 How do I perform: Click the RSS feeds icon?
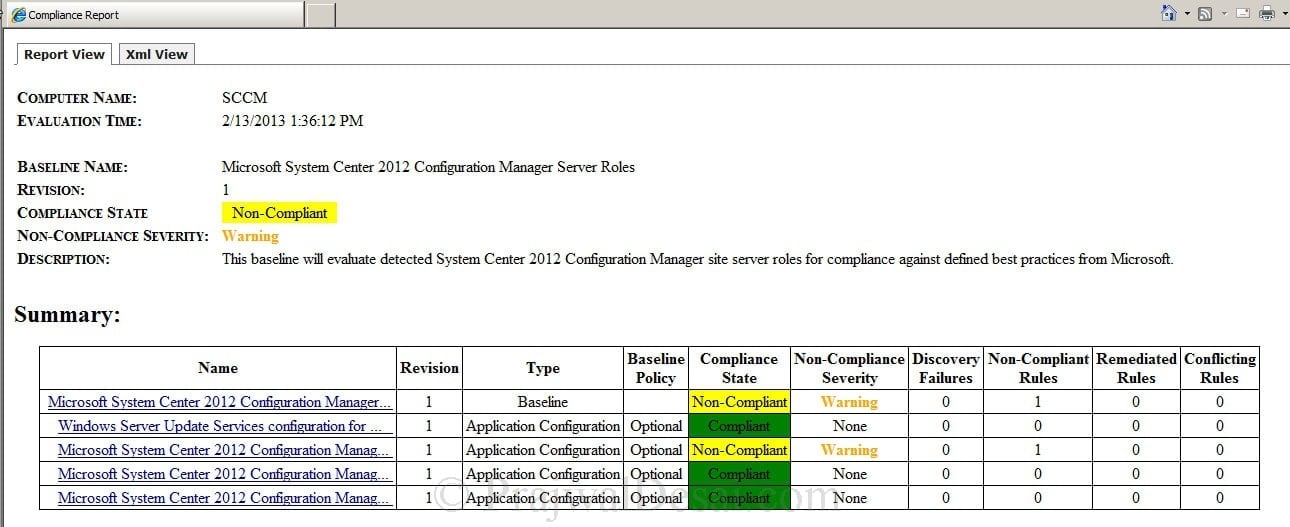click(1205, 14)
